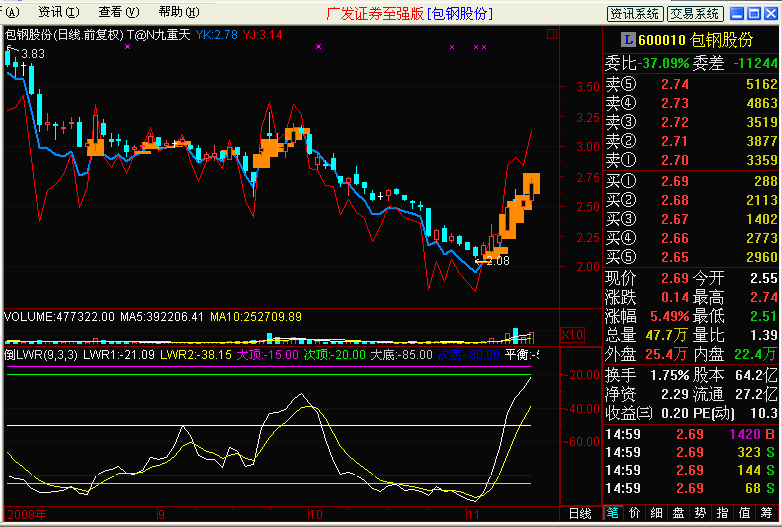The width and height of the screenshot is (782, 527).
Task: Click the 2.08 low price label
Action: [x=498, y=260]
